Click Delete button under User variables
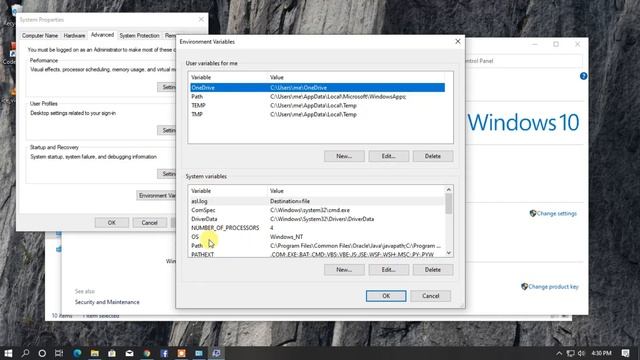This screenshot has width=640, height=360. [x=433, y=156]
